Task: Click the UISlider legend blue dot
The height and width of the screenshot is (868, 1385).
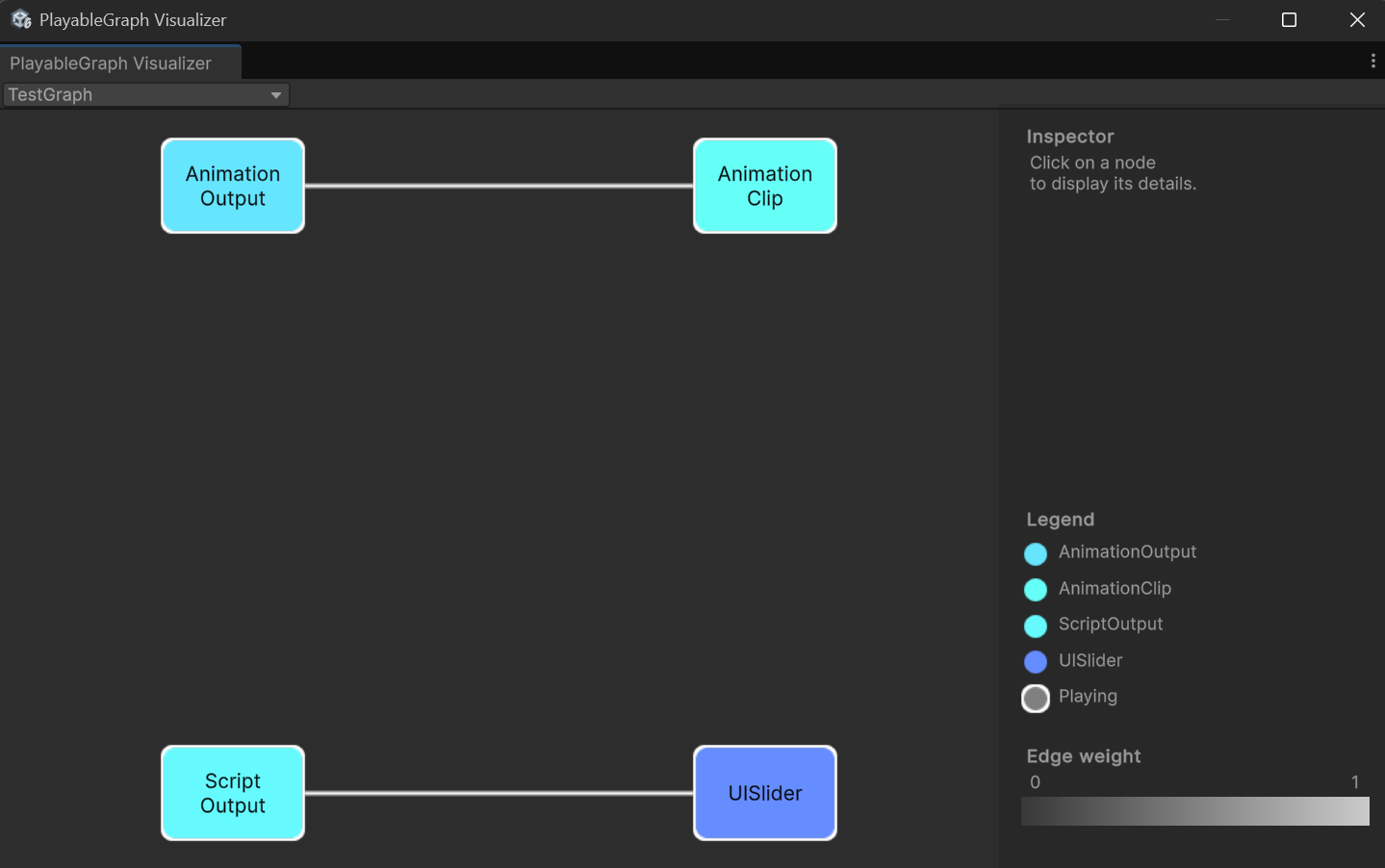Action: 1036,661
